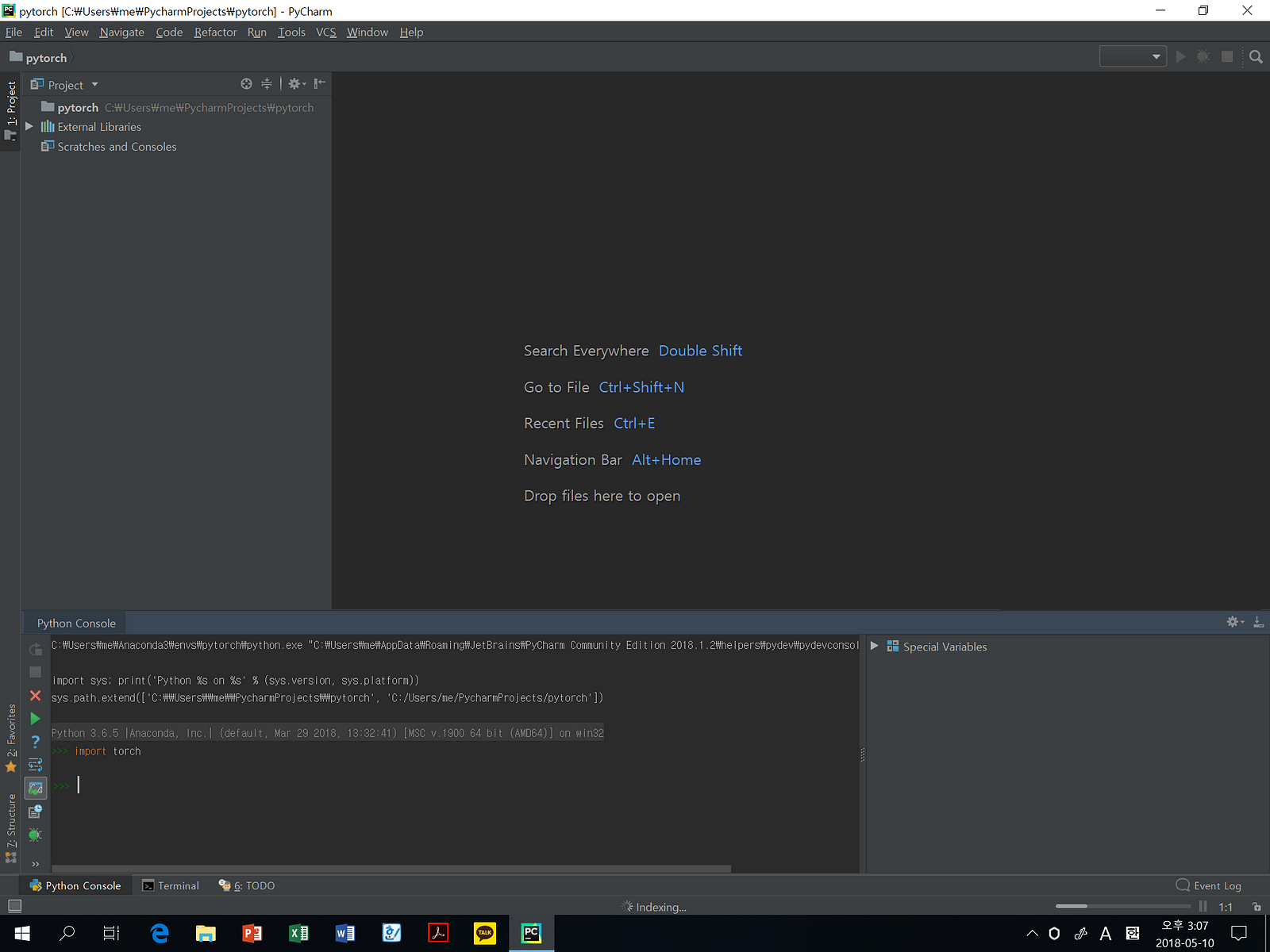Select Python Console bottom tab
Viewport: 1270px width, 952px height.
click(x=75, y=885)
